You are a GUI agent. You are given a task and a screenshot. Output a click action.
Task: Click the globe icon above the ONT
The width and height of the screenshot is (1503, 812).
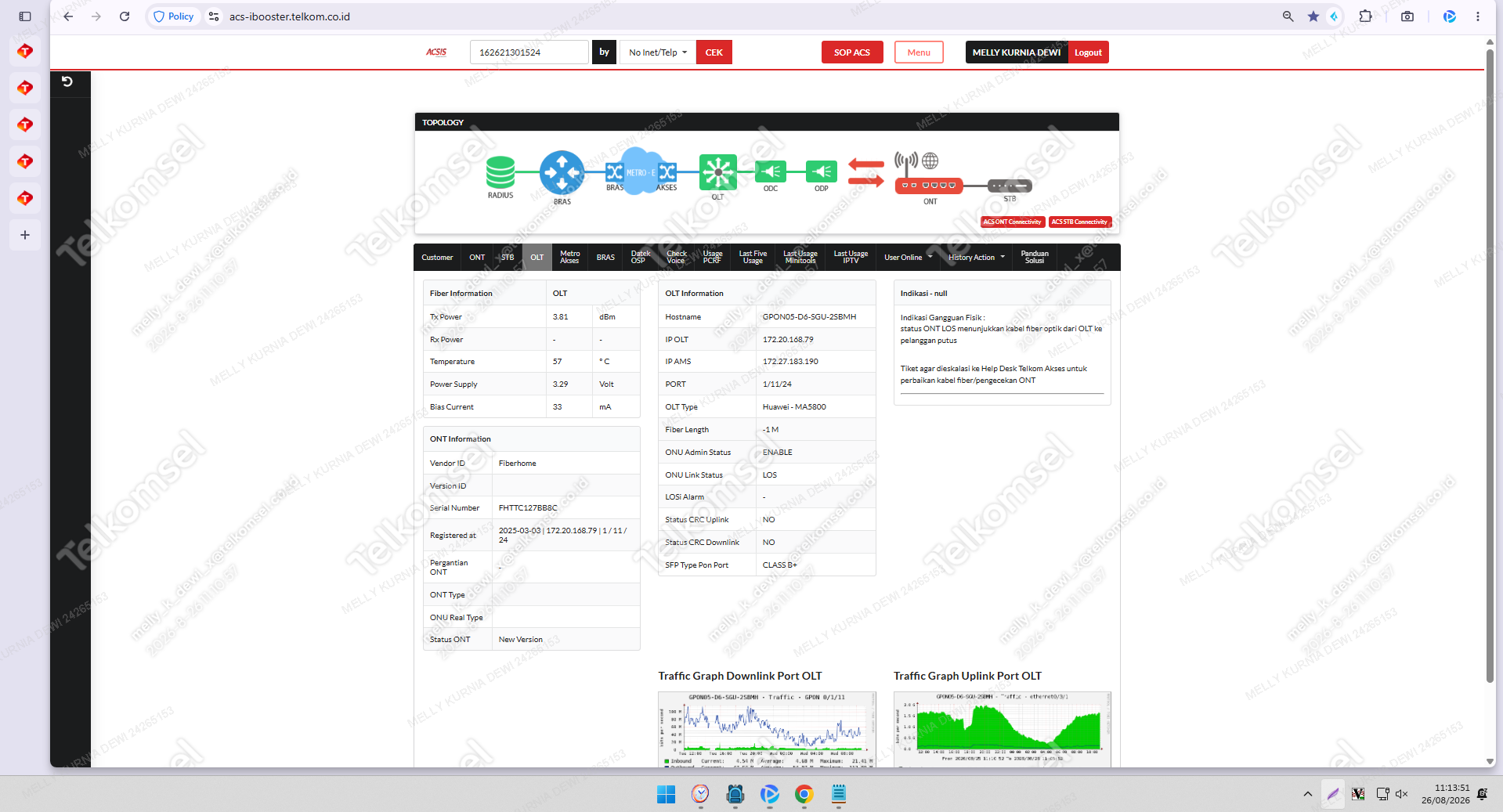pos(930,161)
